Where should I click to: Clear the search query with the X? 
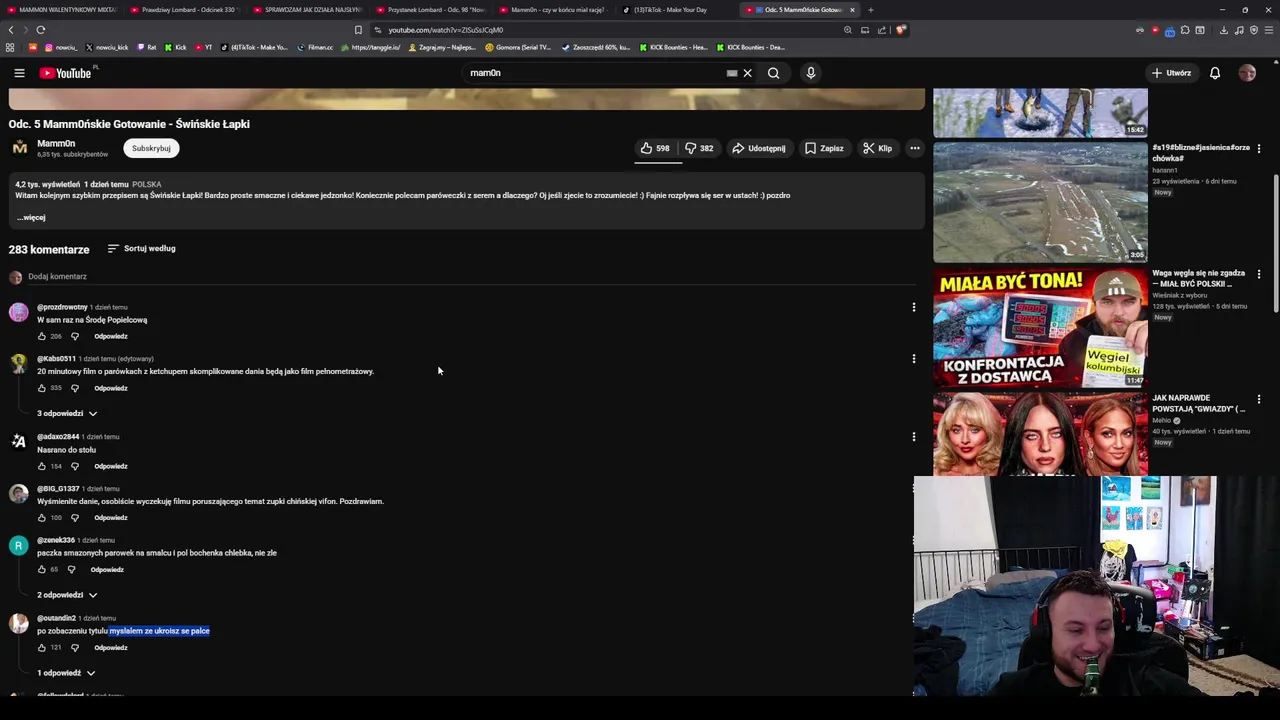pyautogui.click(x=747, y=73)
